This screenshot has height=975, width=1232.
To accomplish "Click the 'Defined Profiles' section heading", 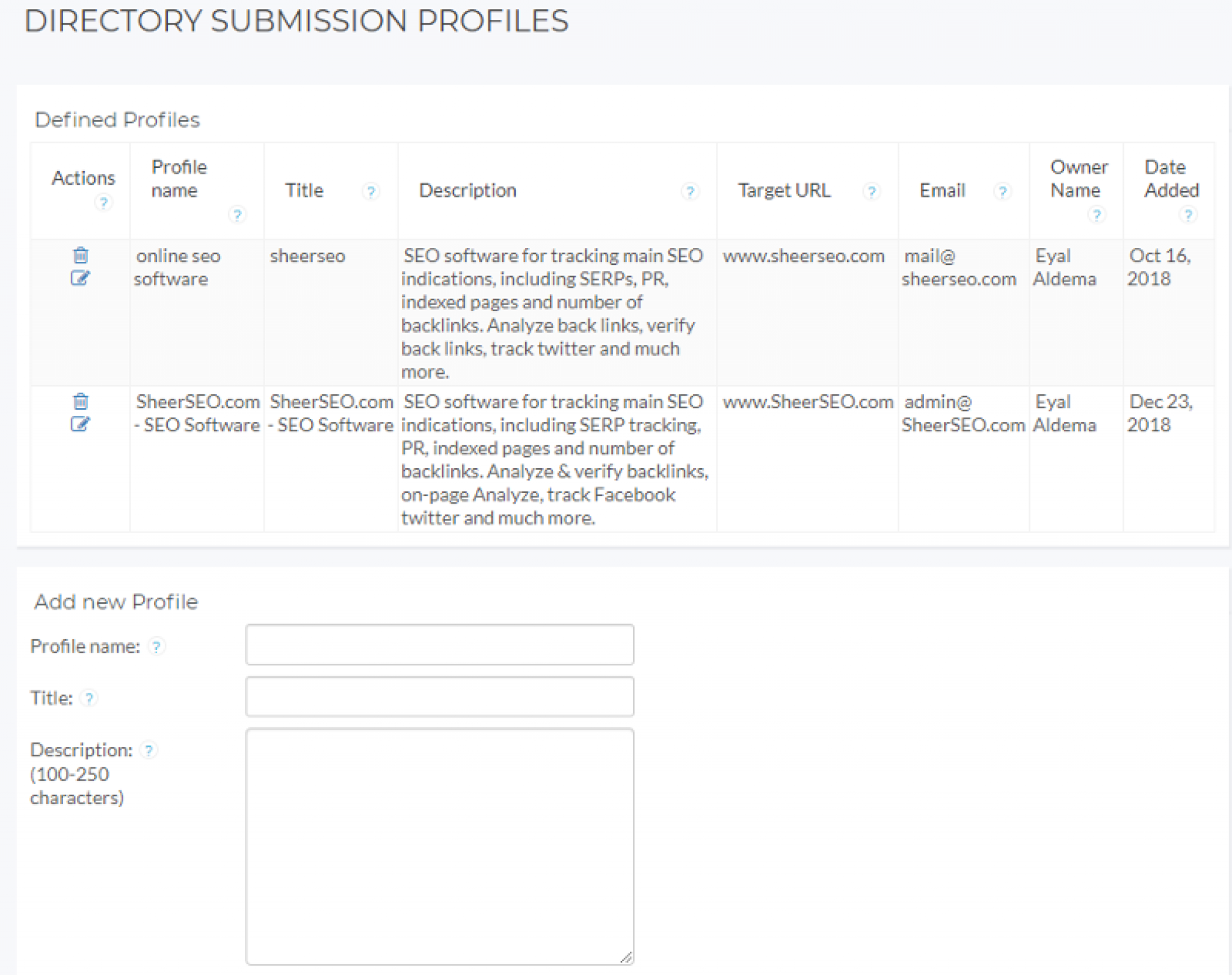I will [x=117, y=120].
